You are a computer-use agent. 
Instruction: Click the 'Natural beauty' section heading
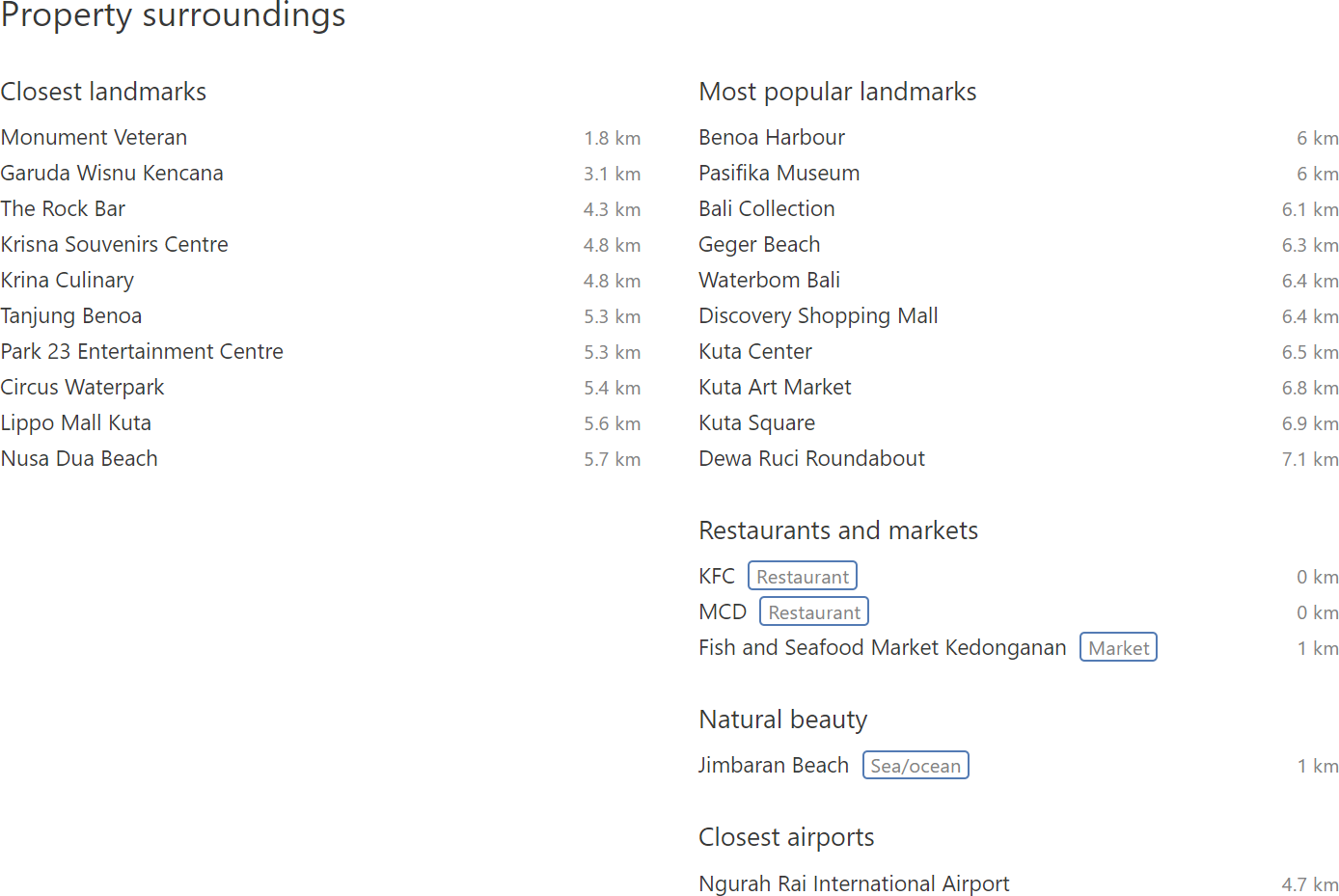pyautogui.click(x=783, y=720)
